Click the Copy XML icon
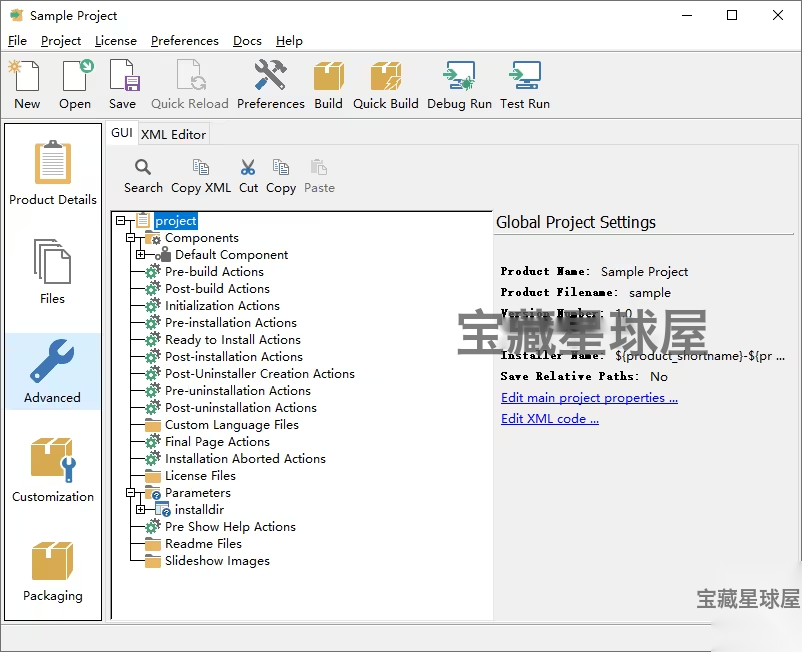Screen dimensions: 802x652 [200, 167]
